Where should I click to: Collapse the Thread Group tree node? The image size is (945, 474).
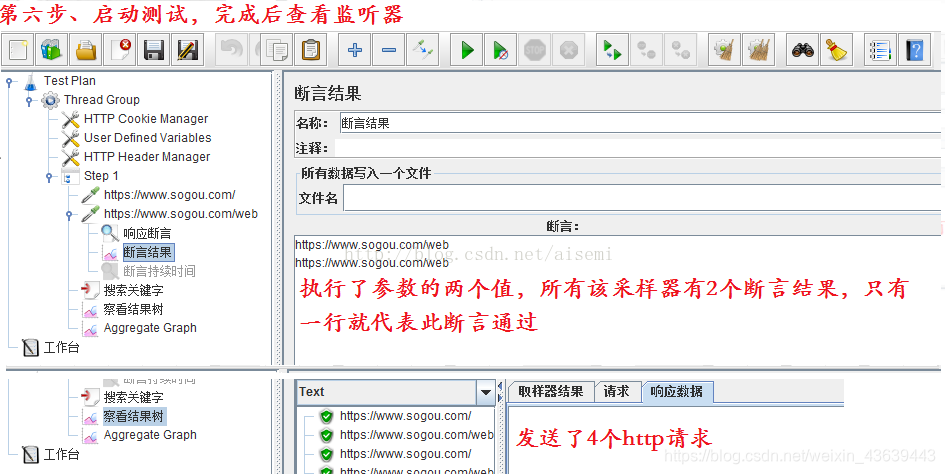pos(28,101)
